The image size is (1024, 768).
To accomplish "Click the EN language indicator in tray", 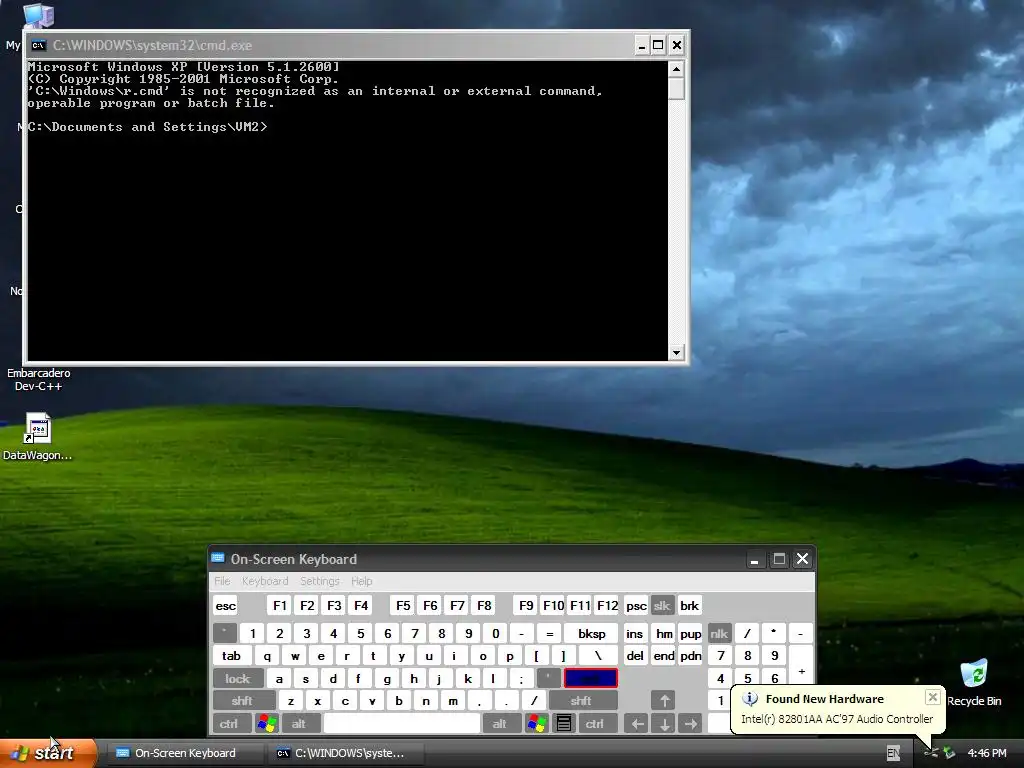I will pos(893,753).
